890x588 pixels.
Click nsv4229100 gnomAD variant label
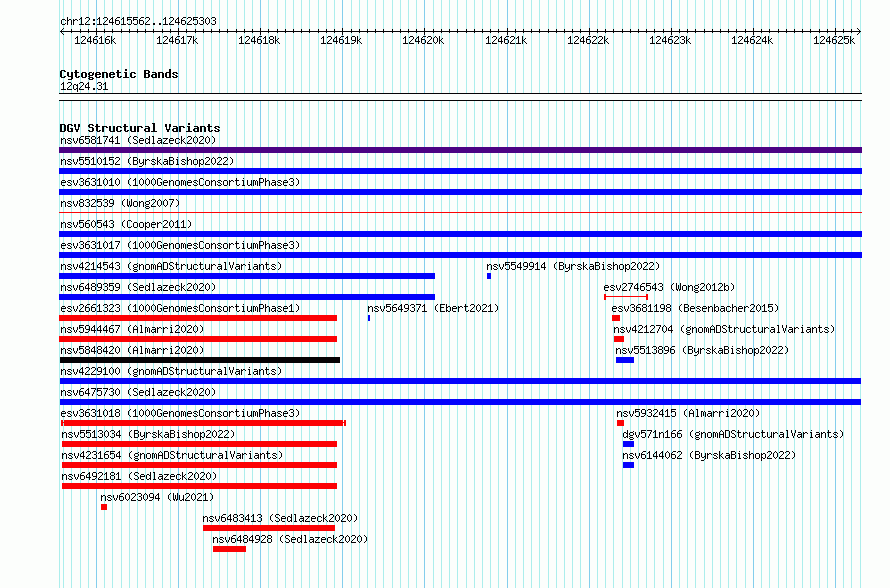[x=171, y=371]
